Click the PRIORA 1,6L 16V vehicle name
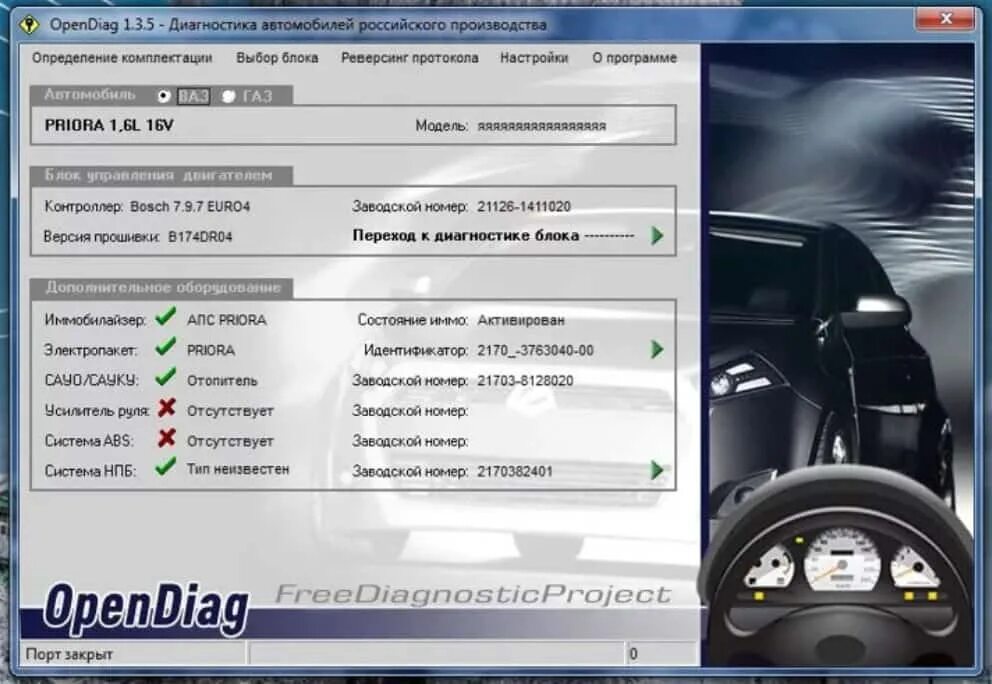 (109, 125)
